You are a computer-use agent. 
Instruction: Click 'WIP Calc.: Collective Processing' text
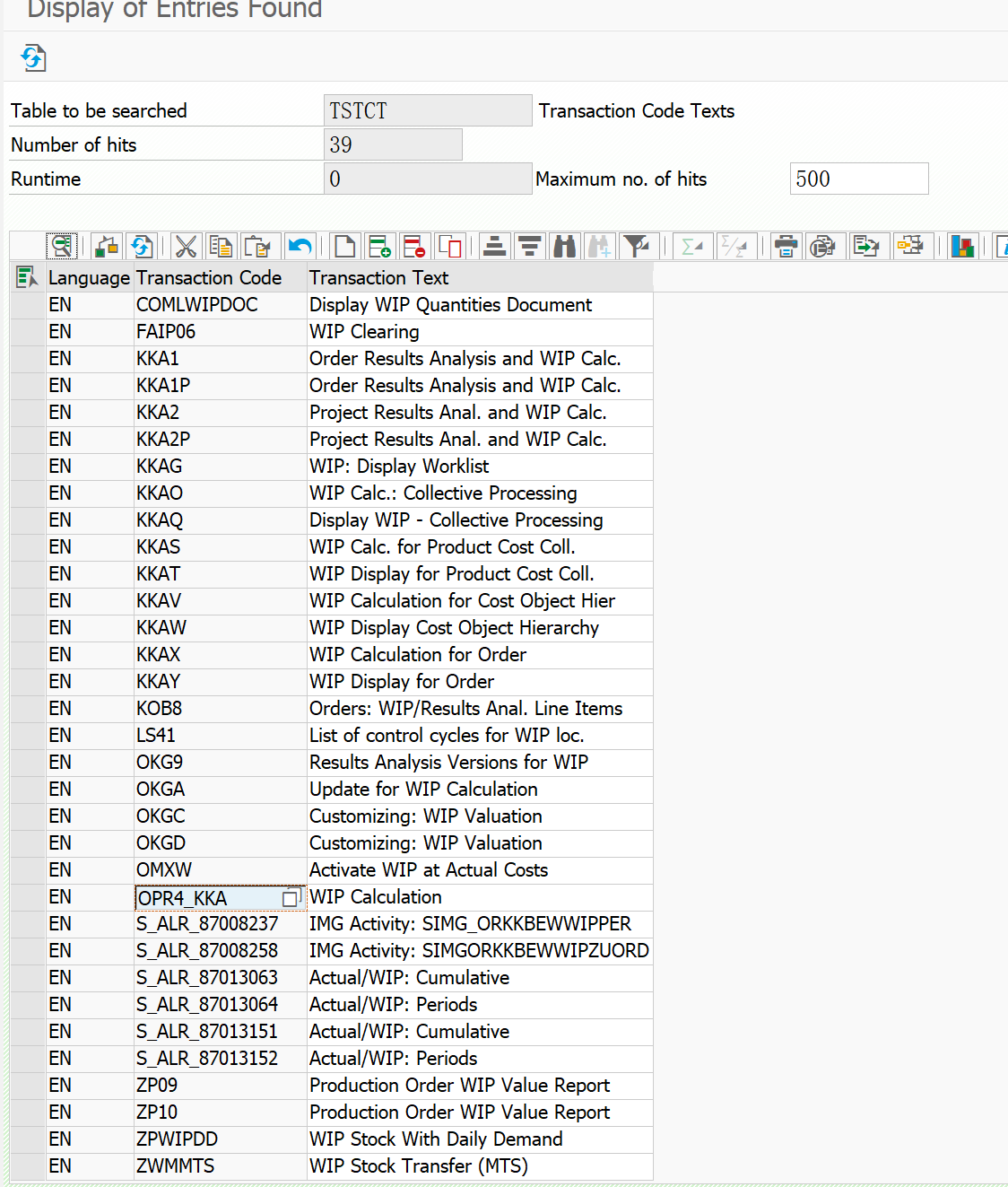click(x=443, y=493)
